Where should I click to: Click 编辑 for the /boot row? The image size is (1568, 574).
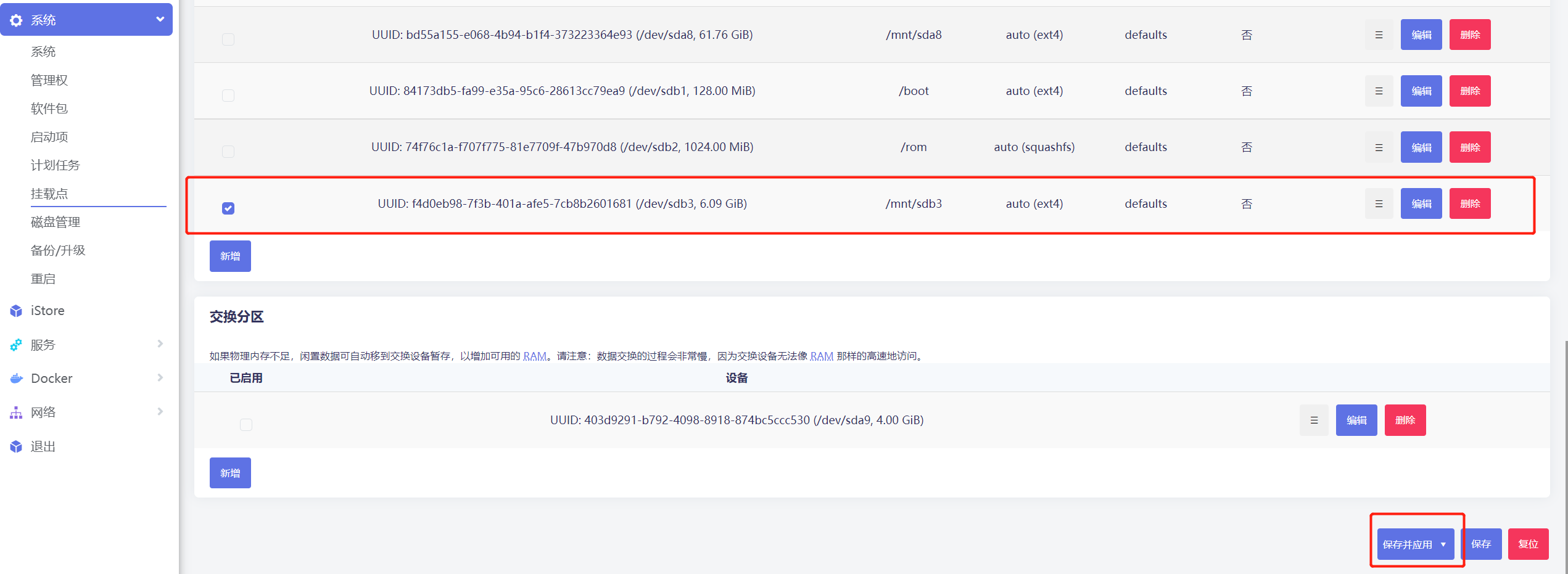[x=1421, y=91]
